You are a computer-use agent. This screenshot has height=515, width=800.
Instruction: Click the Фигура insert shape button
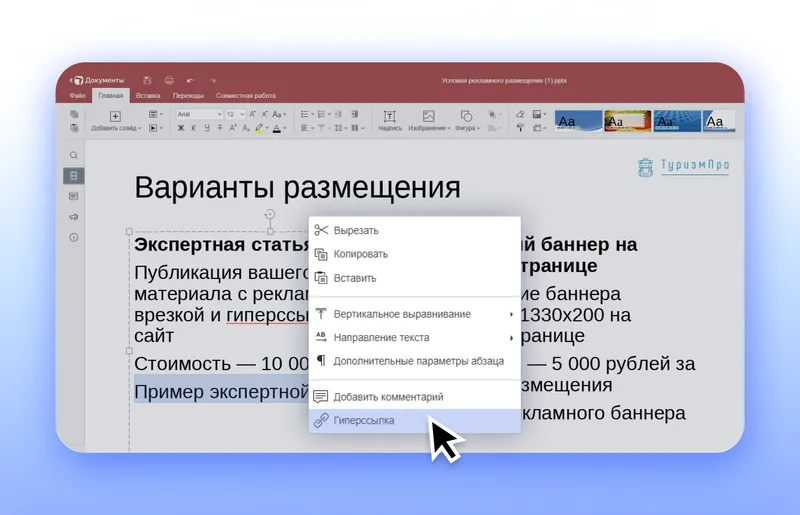click(467, 121)
